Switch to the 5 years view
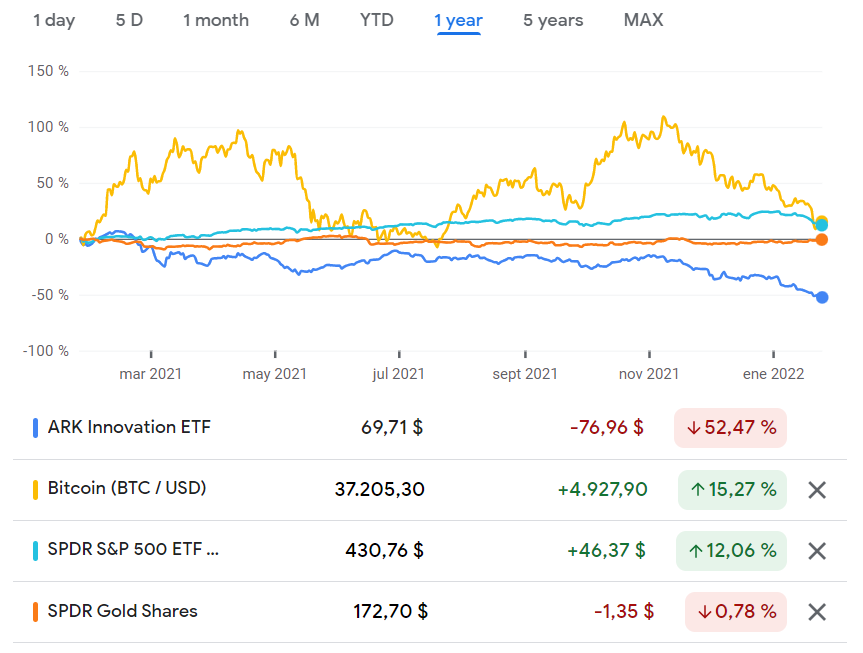This screenshot has height=653, width=863. click(x=553, y=19)
